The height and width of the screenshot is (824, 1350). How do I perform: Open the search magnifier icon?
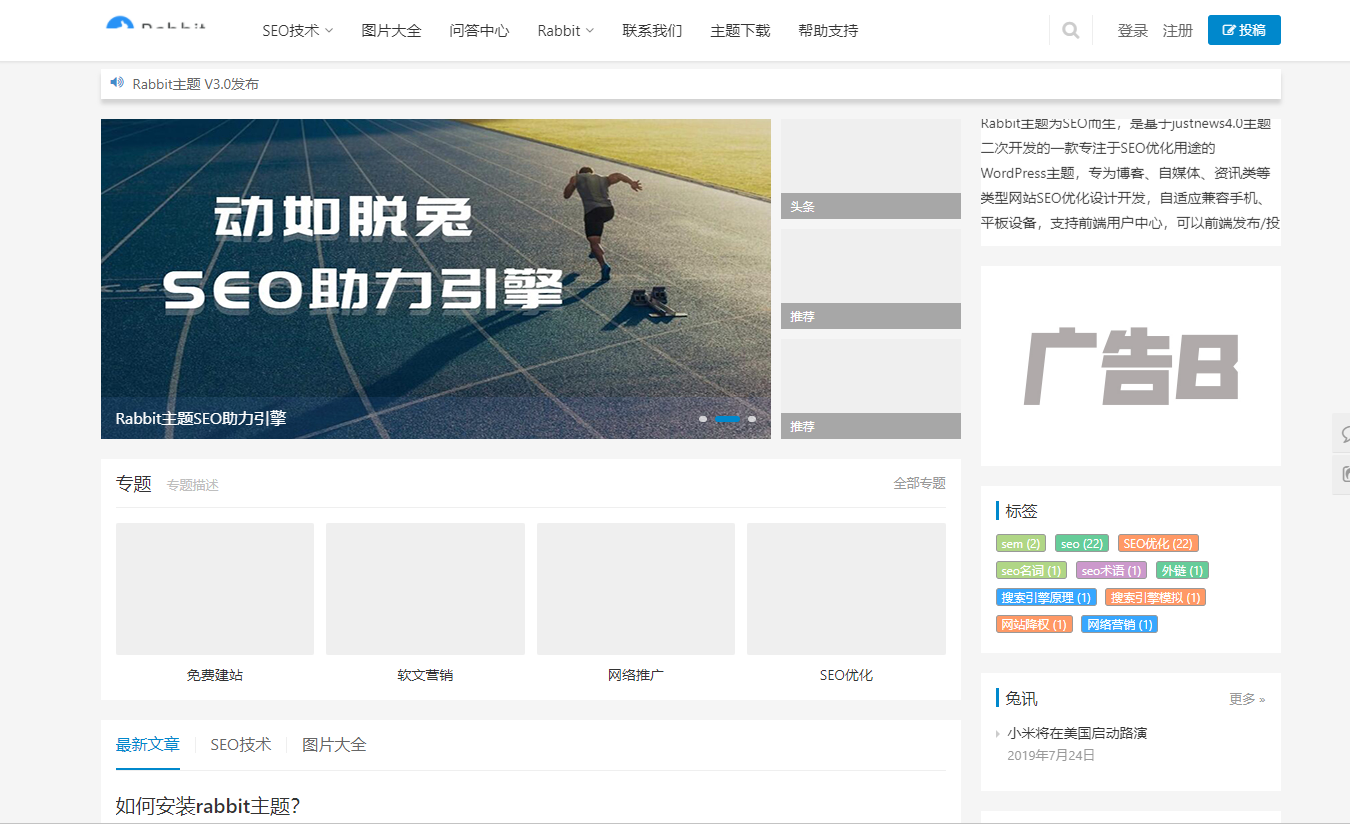pyautogui.click(x=1071, y=31)
